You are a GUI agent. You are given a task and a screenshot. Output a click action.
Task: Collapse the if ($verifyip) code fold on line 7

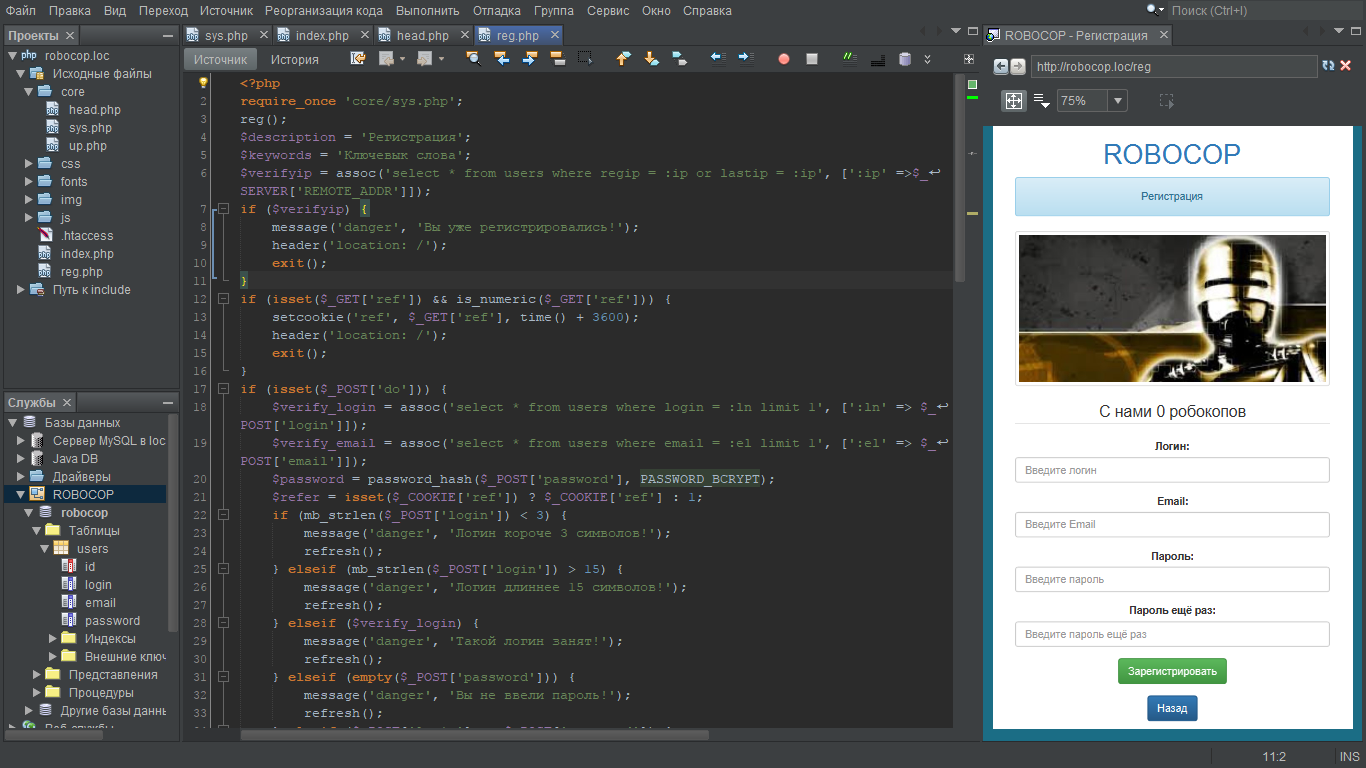pyautogui.click(x=224, y=209)
